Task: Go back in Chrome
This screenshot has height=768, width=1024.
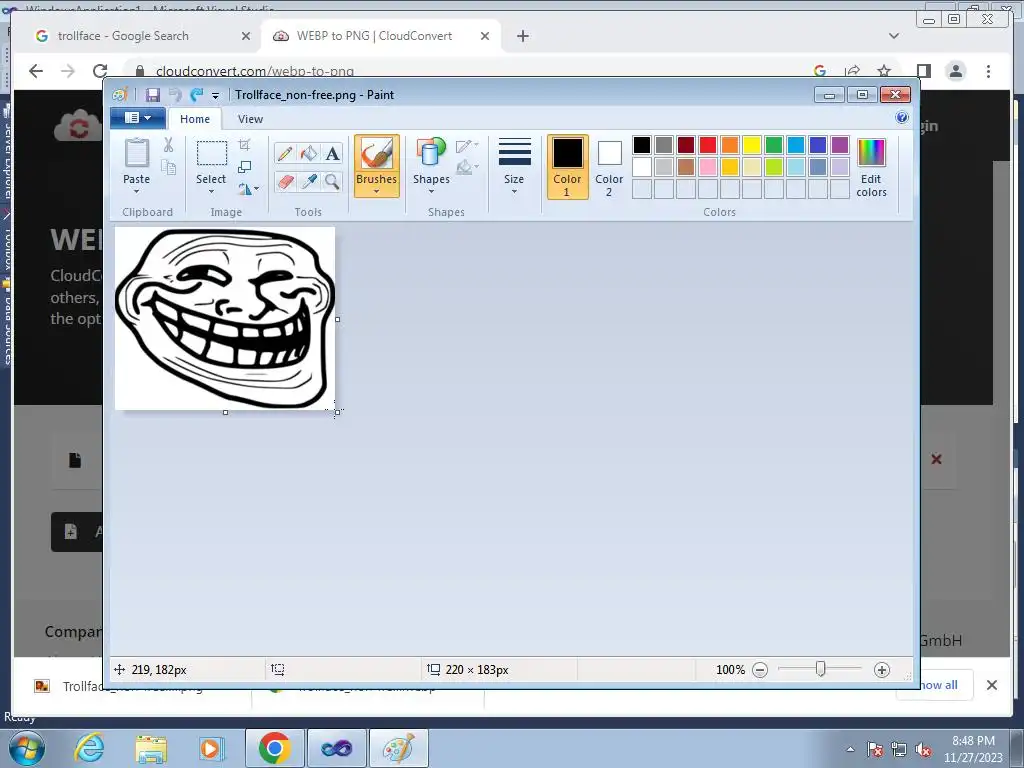Action: (36, 71)
